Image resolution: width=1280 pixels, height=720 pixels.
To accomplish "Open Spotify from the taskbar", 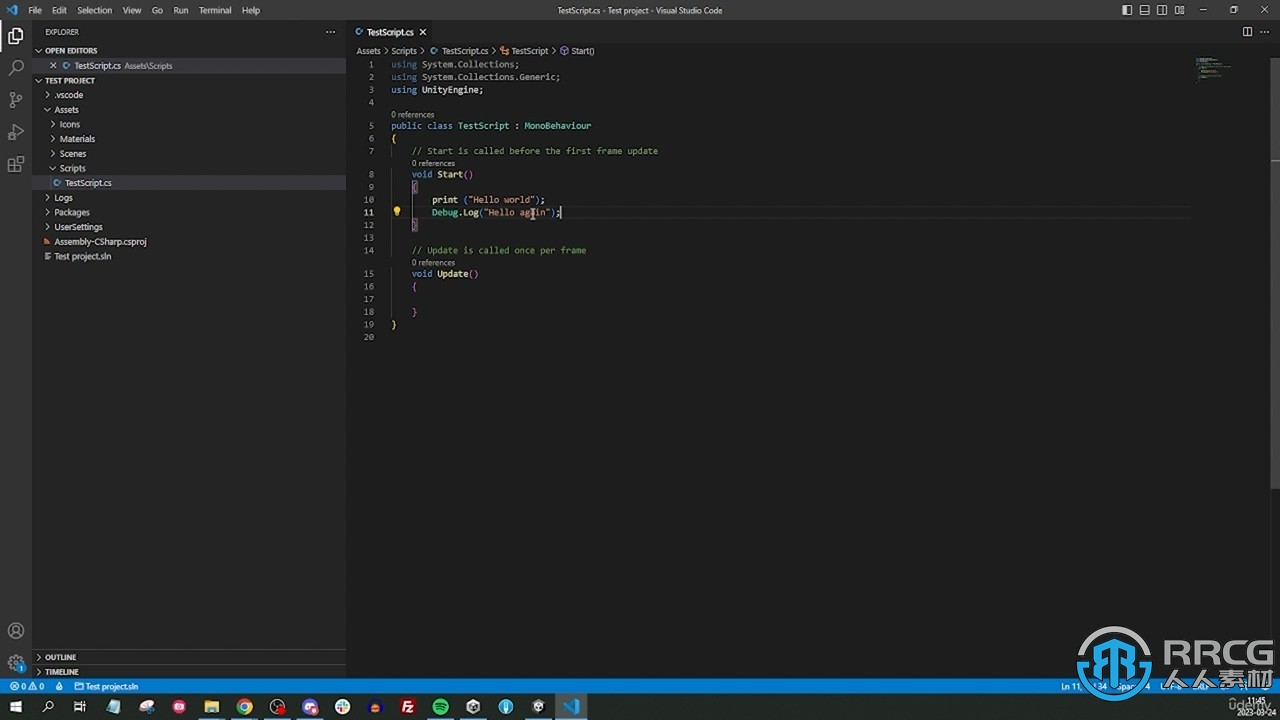I will [x=440, y=707].
